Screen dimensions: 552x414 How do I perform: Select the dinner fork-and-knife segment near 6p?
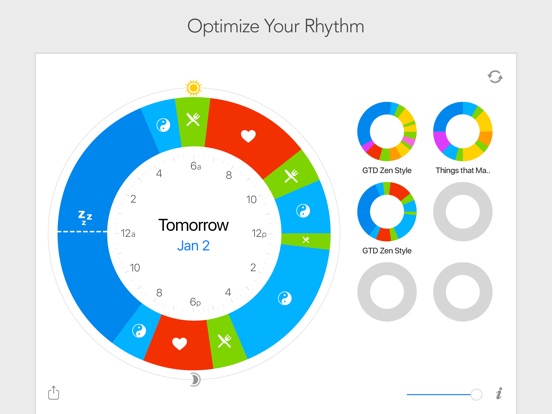(x=224, y=340)
